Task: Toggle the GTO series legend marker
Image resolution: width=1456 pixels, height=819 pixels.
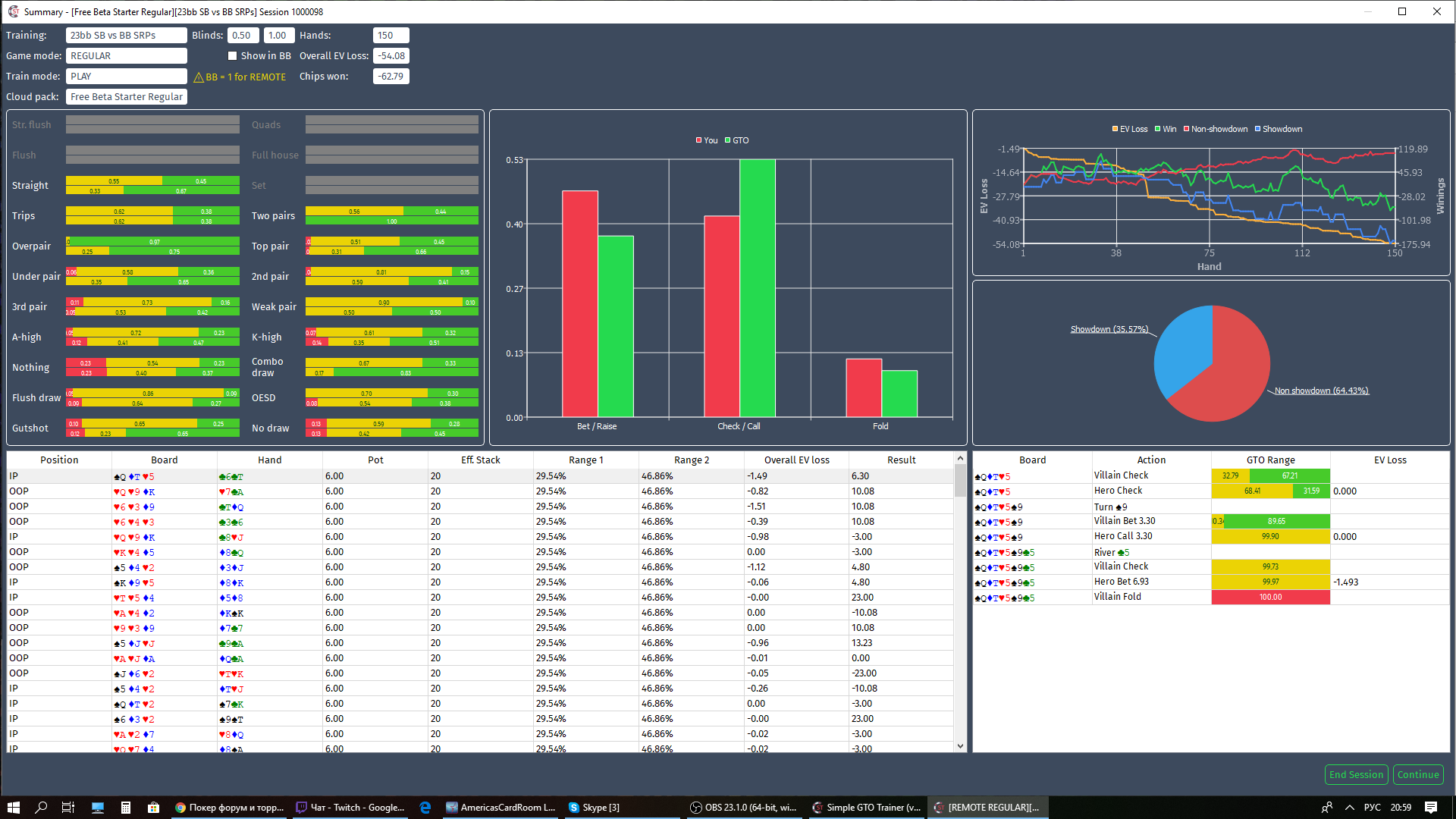Action: [x=728, y=140]
